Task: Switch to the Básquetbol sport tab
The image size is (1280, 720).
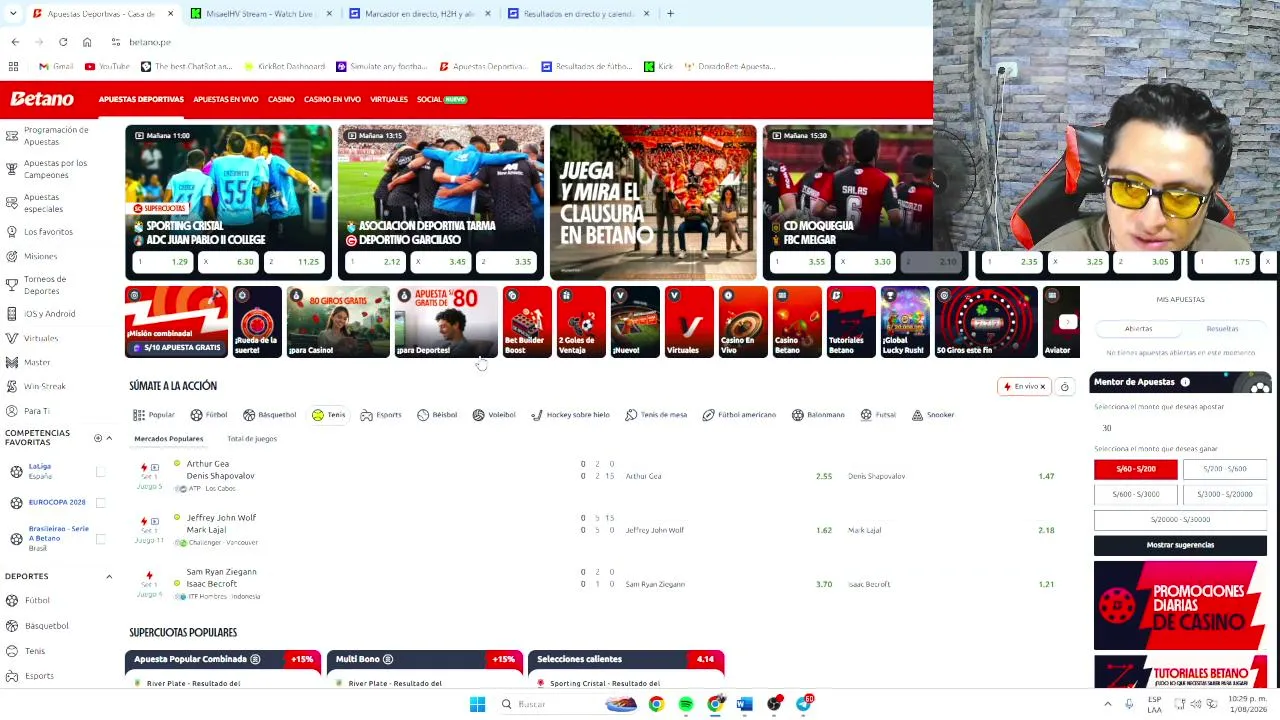Action: tap(270, 415)
